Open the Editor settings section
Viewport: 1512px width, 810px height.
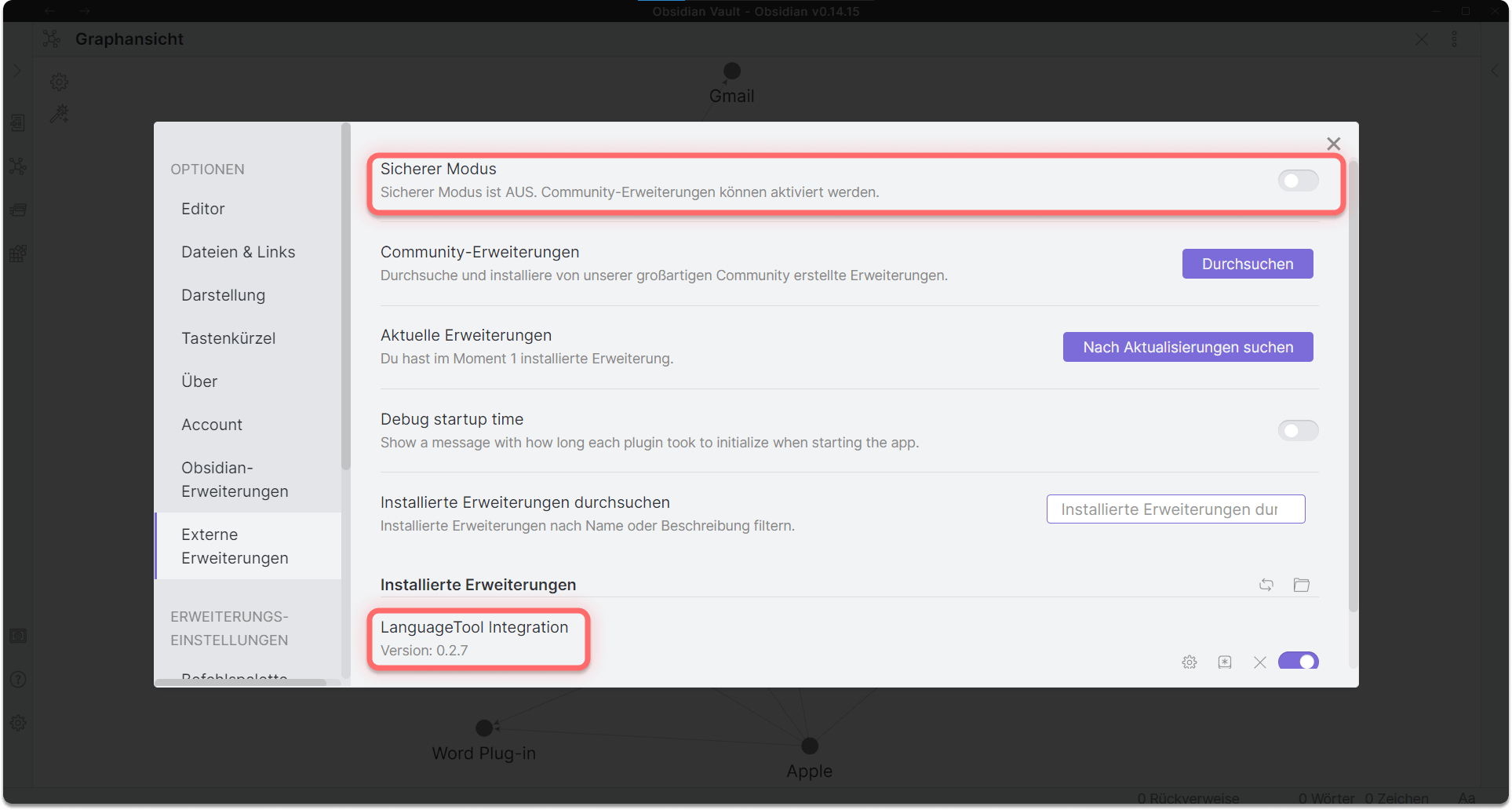click(x=203, y=209)
